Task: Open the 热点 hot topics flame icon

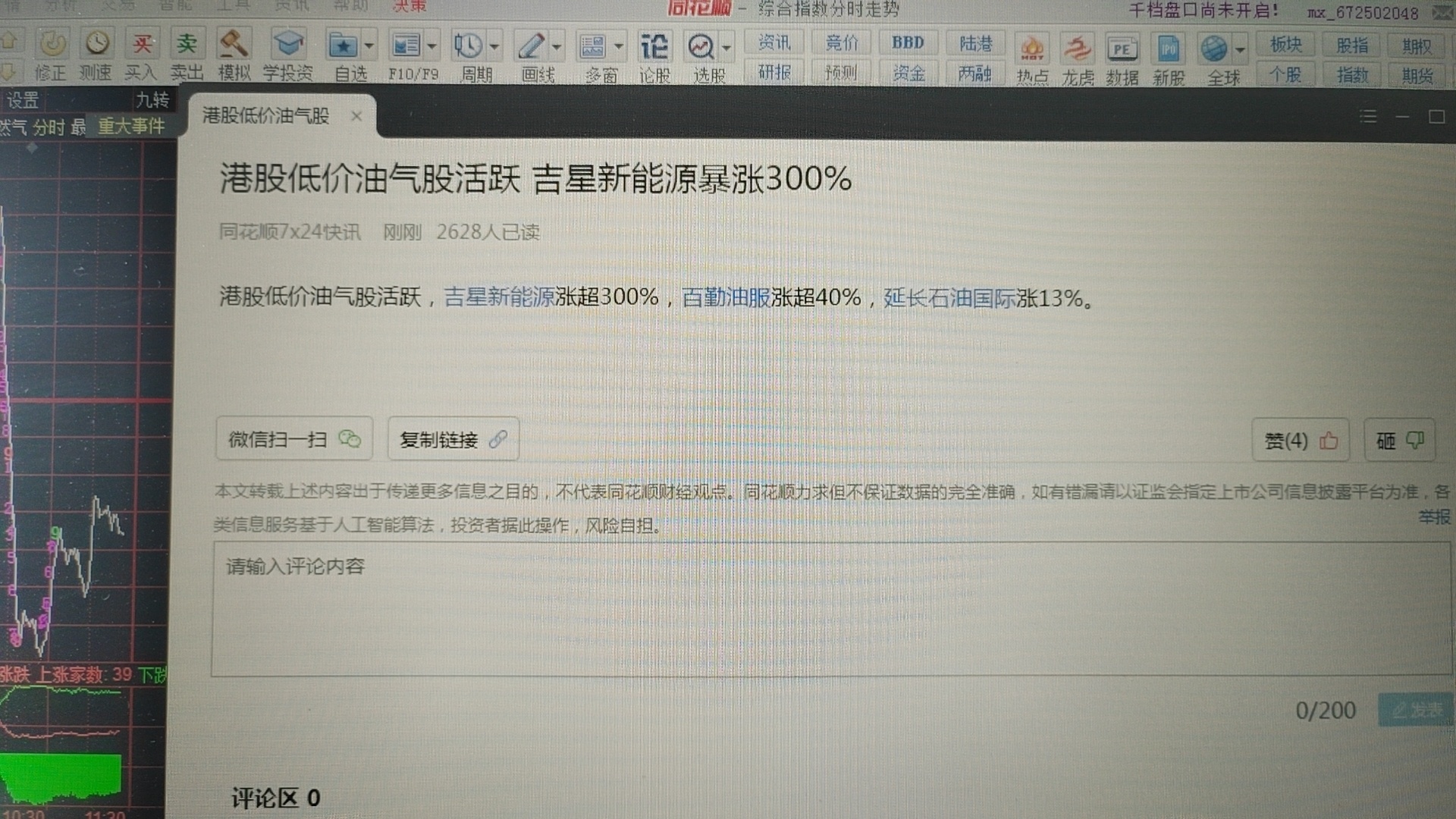Action: click(x=1032, y=50)
